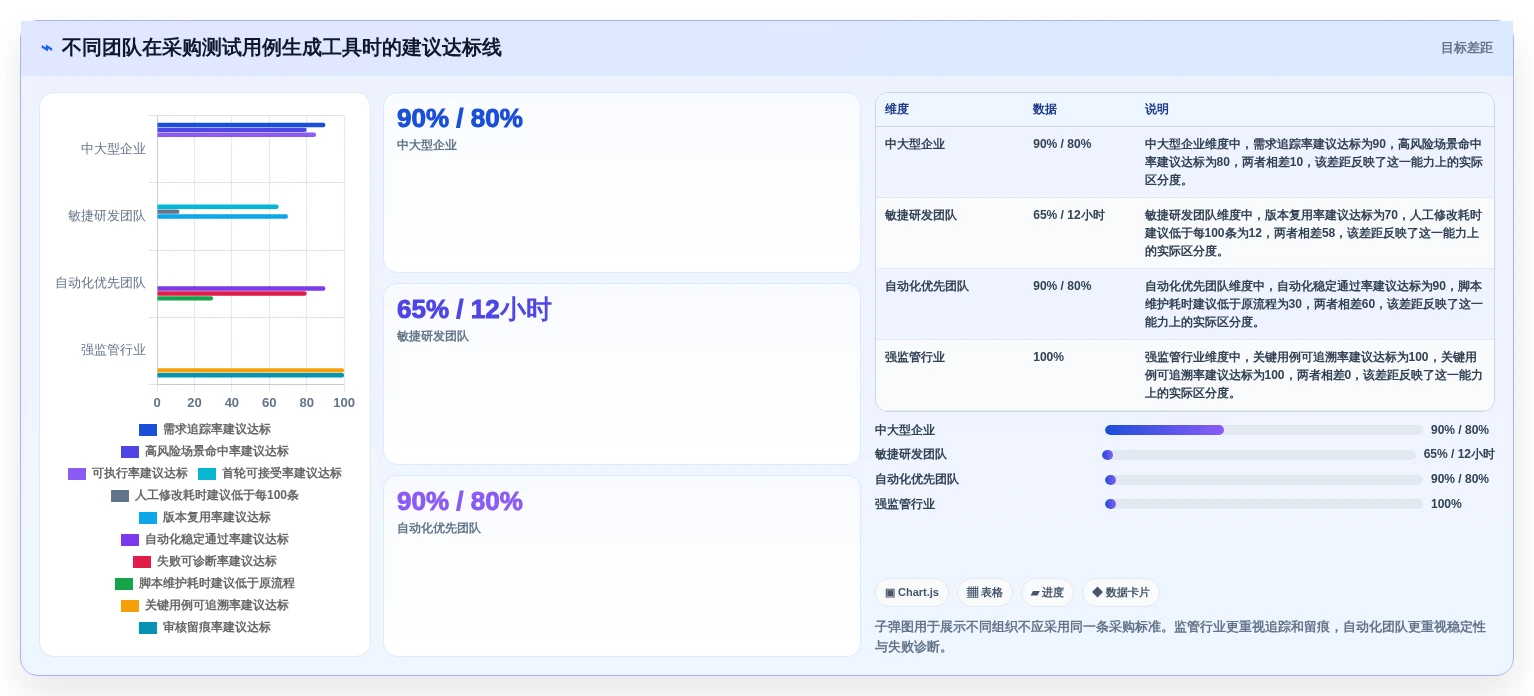Select the 数据卡片 tag chip
Viewport: 1534px width, 696px height.
pos(1121,593)
